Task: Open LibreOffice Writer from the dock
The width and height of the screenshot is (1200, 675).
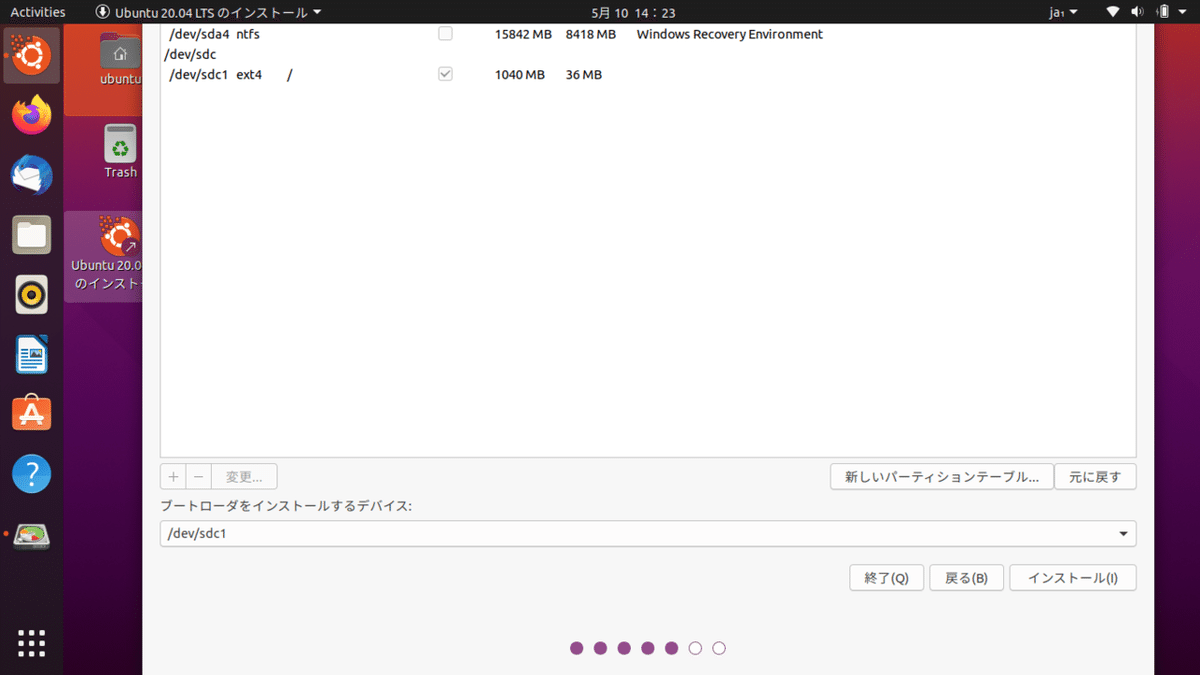Action: [31, 355]
